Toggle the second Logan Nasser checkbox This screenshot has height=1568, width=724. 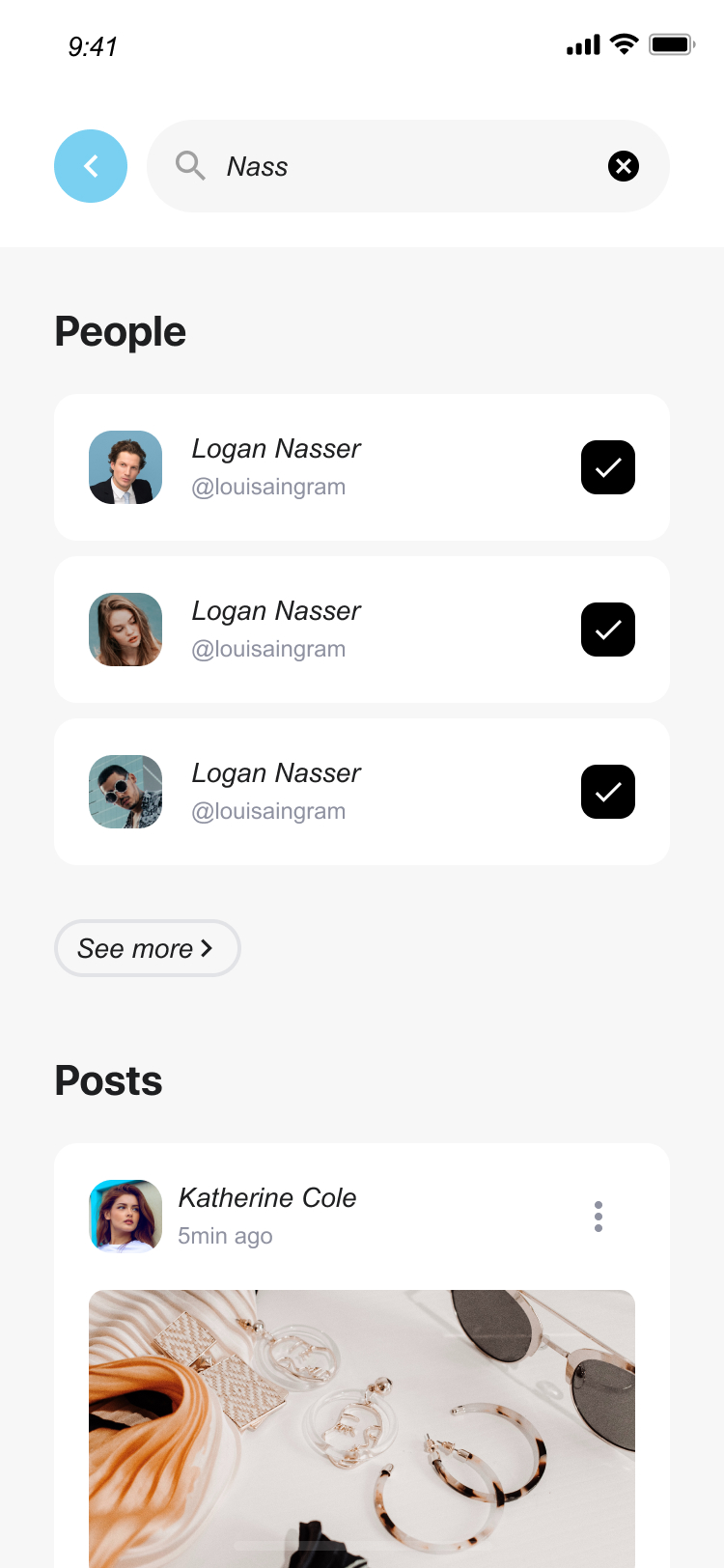608,630
